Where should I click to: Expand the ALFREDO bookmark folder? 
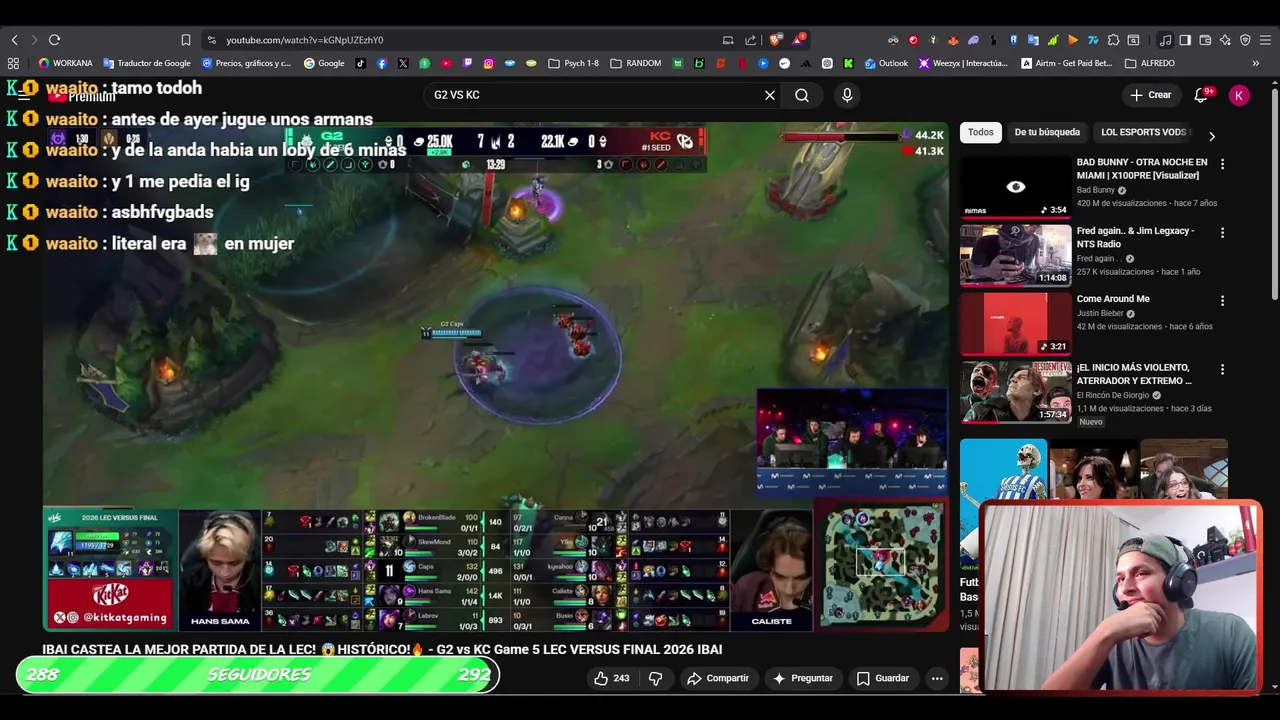(1150, 63)
